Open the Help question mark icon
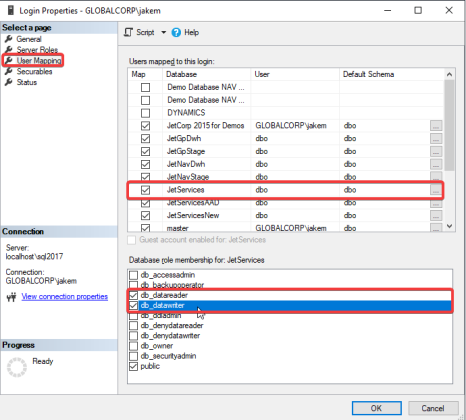Screen dimensions: 466x420 click(x=176, y=32)
